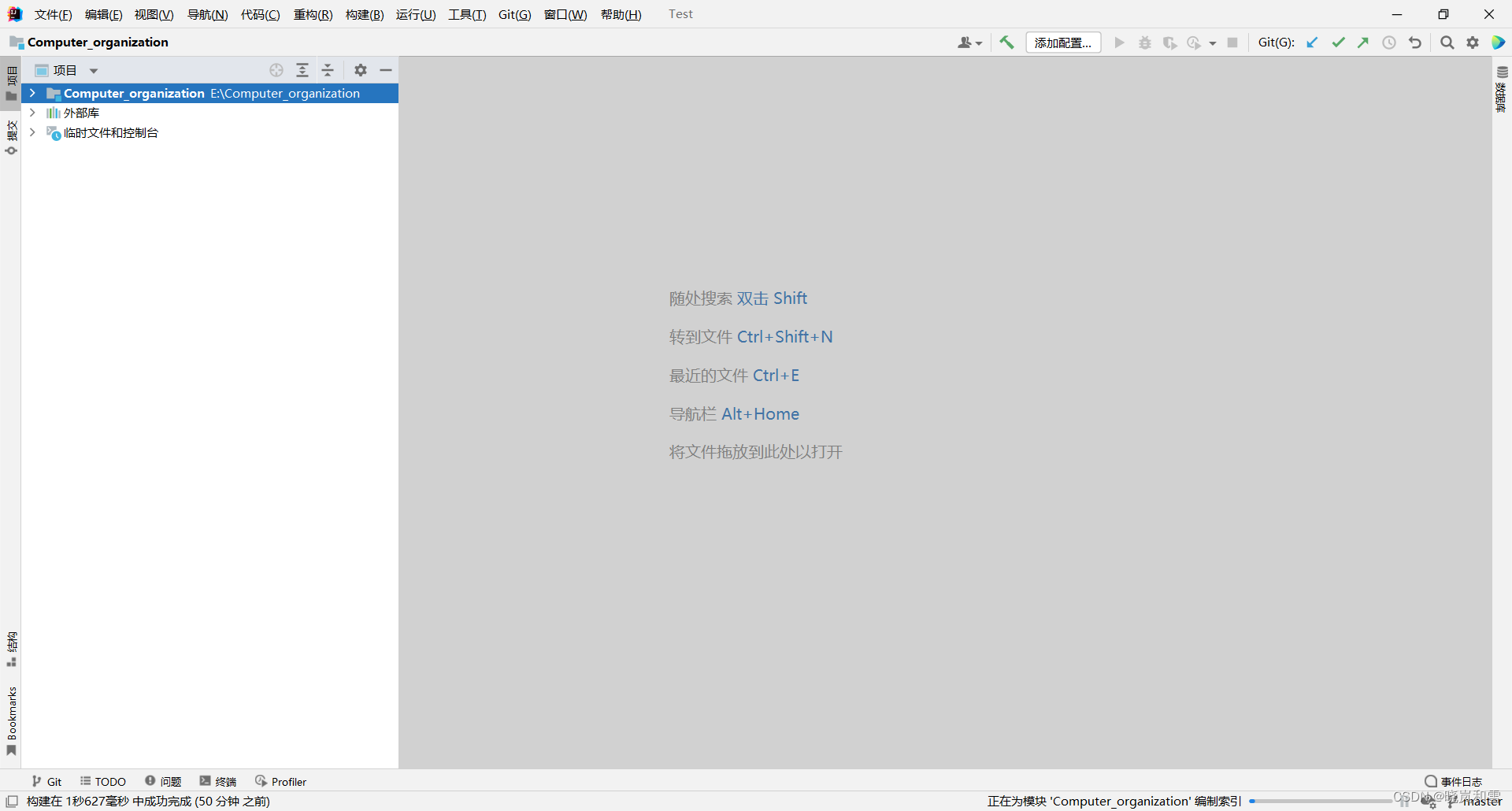Click the Stop square icon in the toolbar
This screenshot has width=1512, height=811.
(x=1232, y=43)
